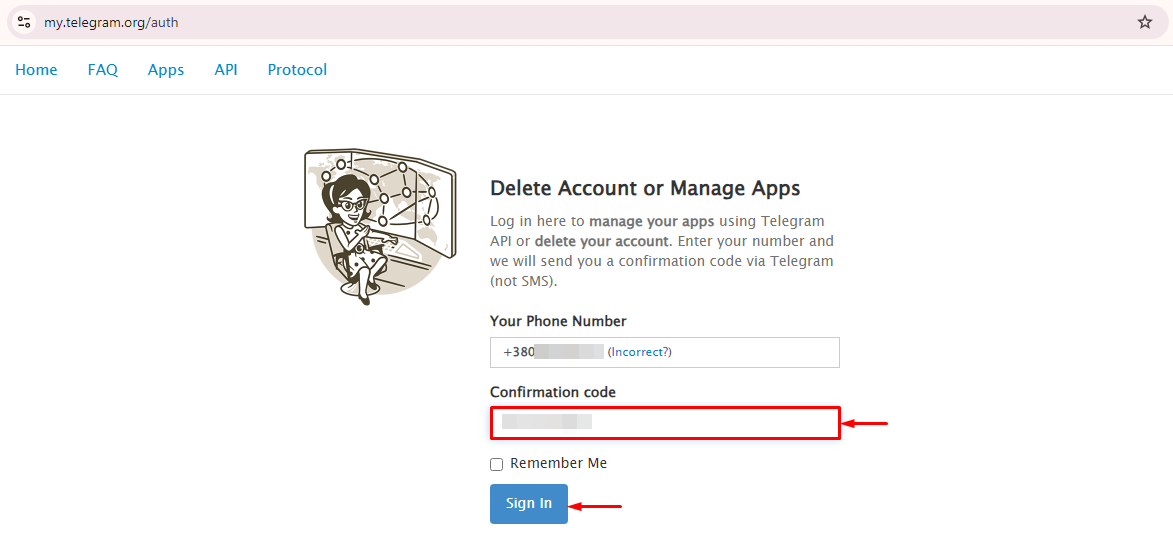Open the API navigation link
1173x560 pixels.
pos(226,70)
